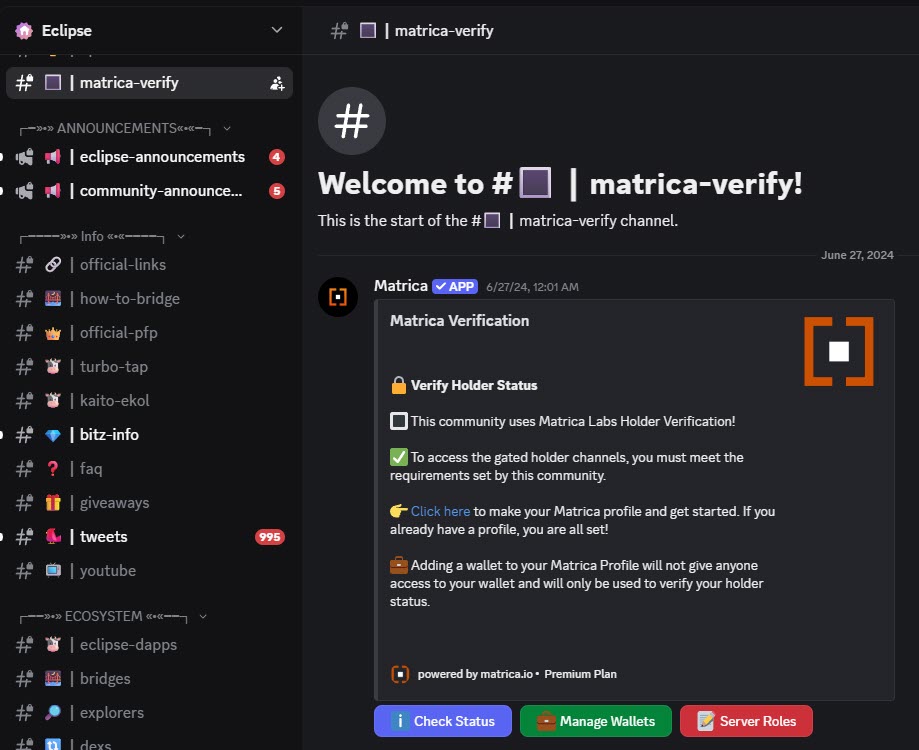The image size is (919, 750).
Task: Click the megaphone icon beside eclipse-announcements
Action: tap(53, 157)
